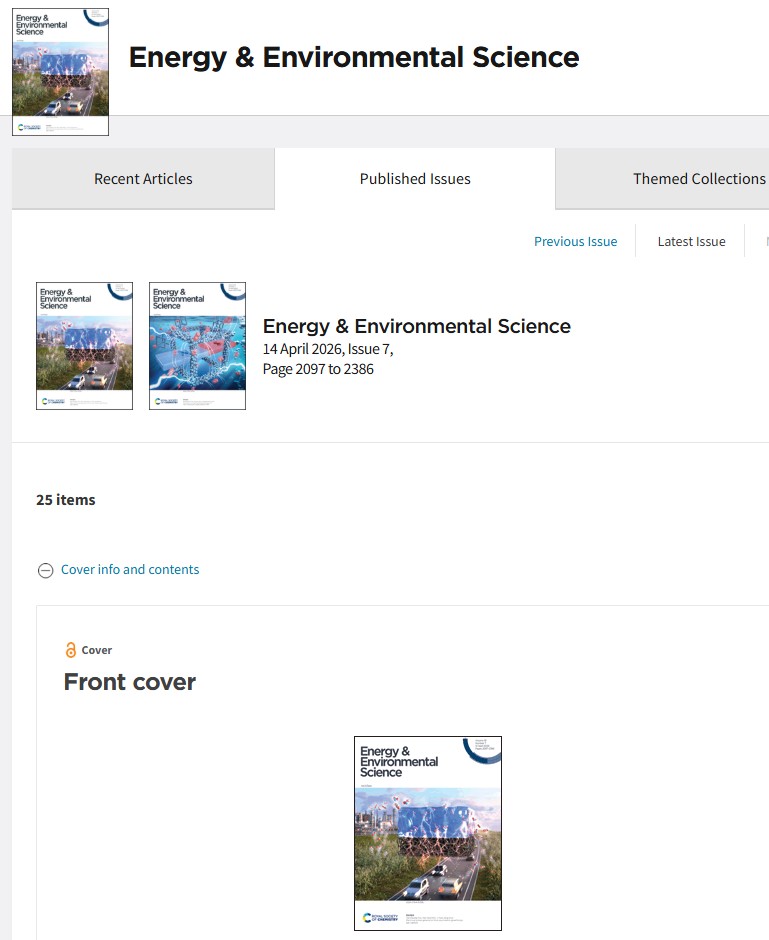769x940 pixels.
Task: Select the Published Issues tab
Action: click(x=415, y=179)
